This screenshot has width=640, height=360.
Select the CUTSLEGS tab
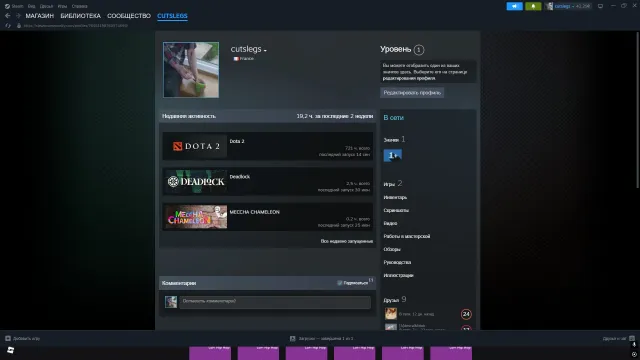click(172, 16)
